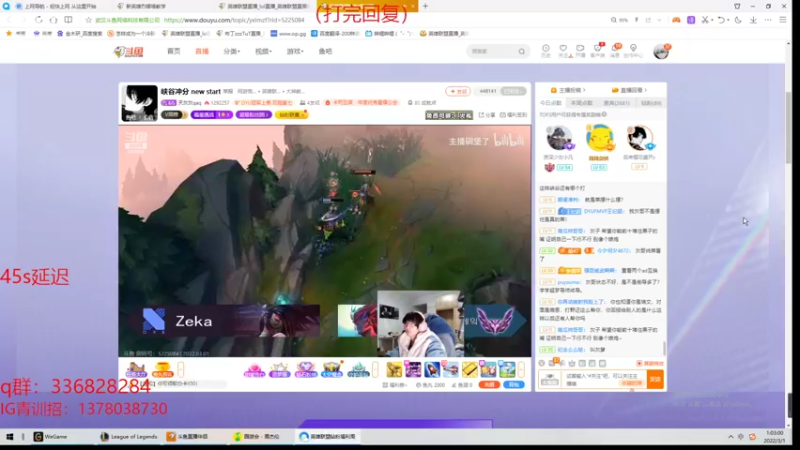
Task: Click the airplane gift icon
Action: click(x=450, y=369)
